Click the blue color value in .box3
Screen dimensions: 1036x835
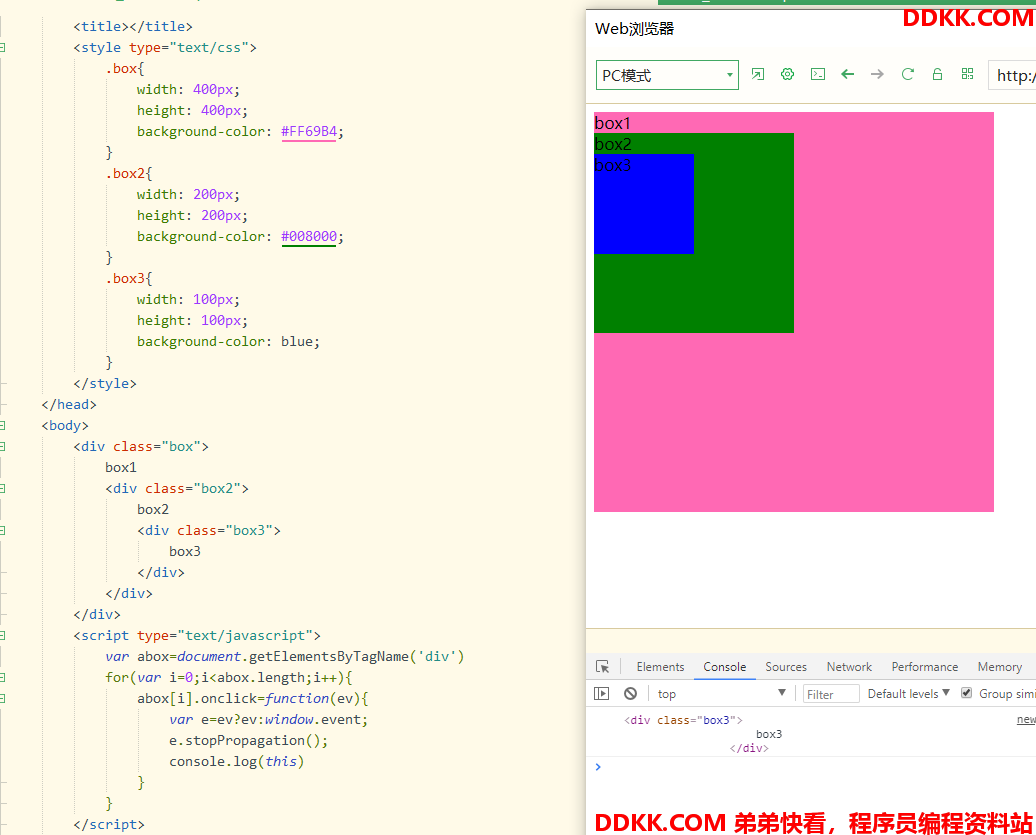coord(297,342)
